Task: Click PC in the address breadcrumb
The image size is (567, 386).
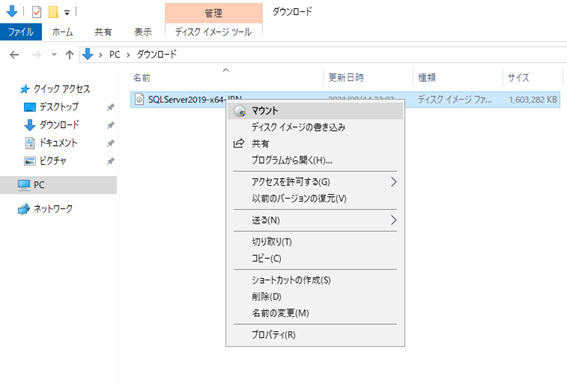Action: tap(115, 55)
